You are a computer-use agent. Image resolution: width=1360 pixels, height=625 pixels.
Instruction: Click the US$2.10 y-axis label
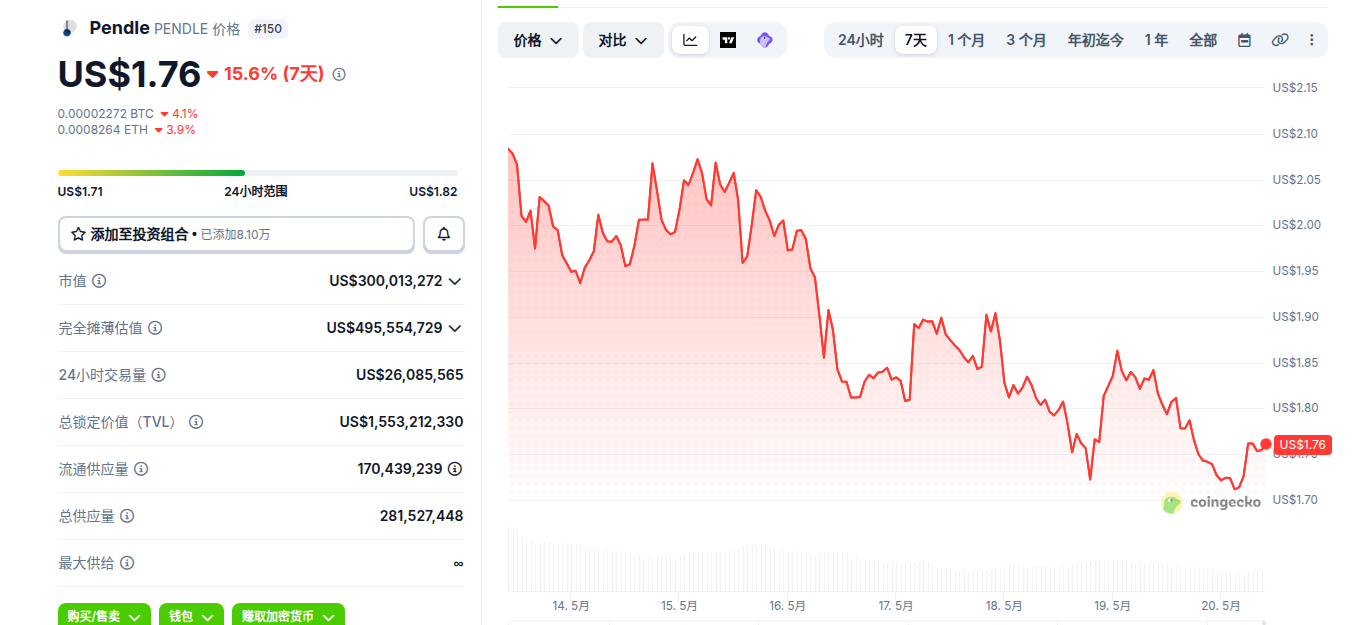[1295, 134]
